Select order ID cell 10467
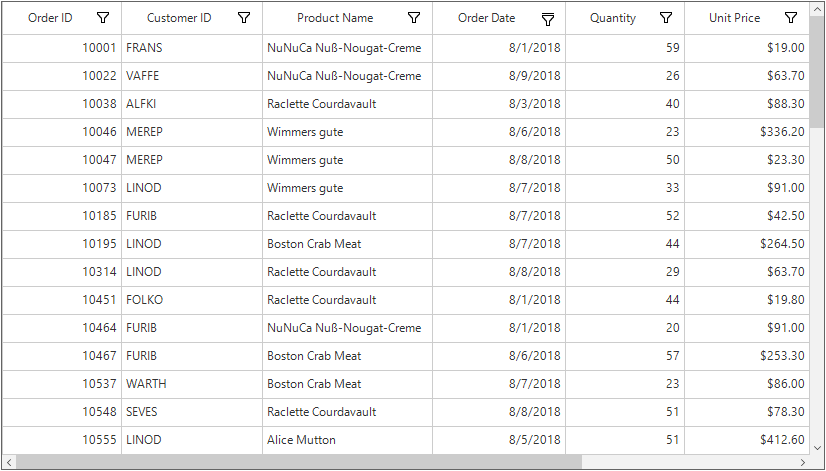The width and height of the screenshot is (826, 471). point(62,356)
